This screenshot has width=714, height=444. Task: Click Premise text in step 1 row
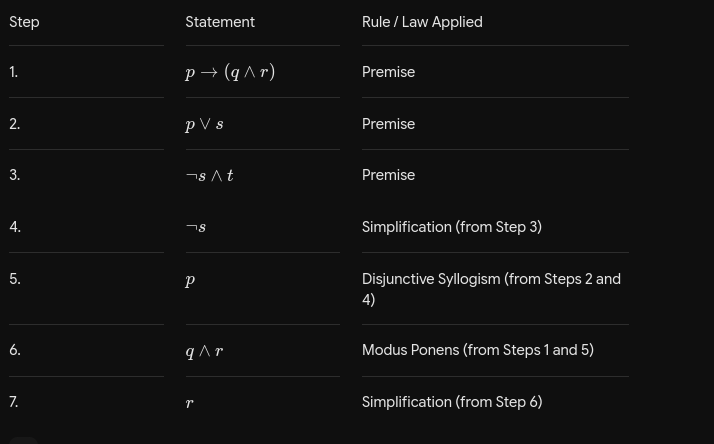(x=388, y=72)
